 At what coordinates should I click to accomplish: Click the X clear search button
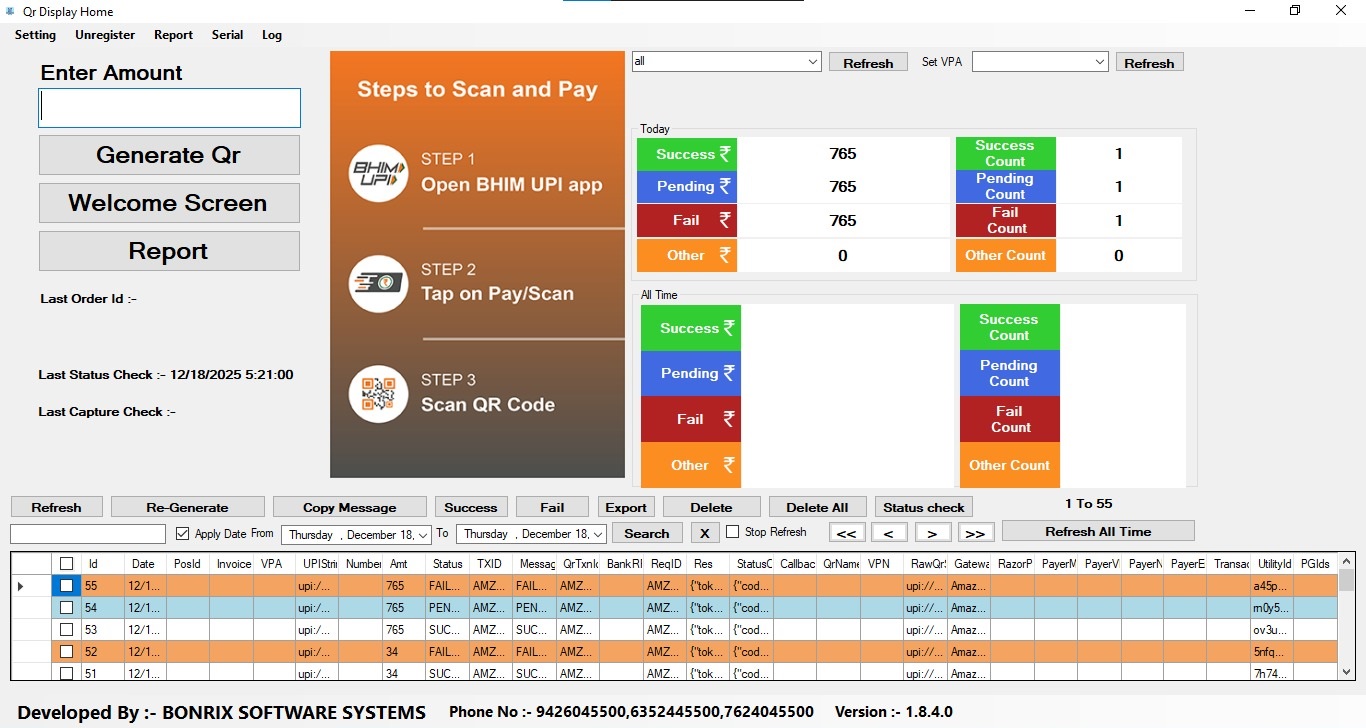tap(704, 533)
